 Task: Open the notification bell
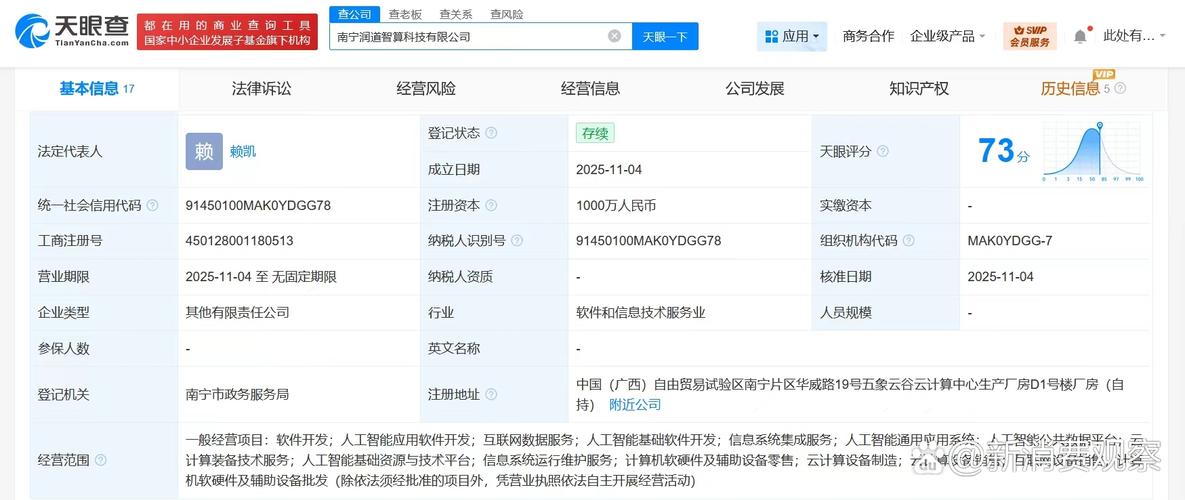click(1081, 35)
